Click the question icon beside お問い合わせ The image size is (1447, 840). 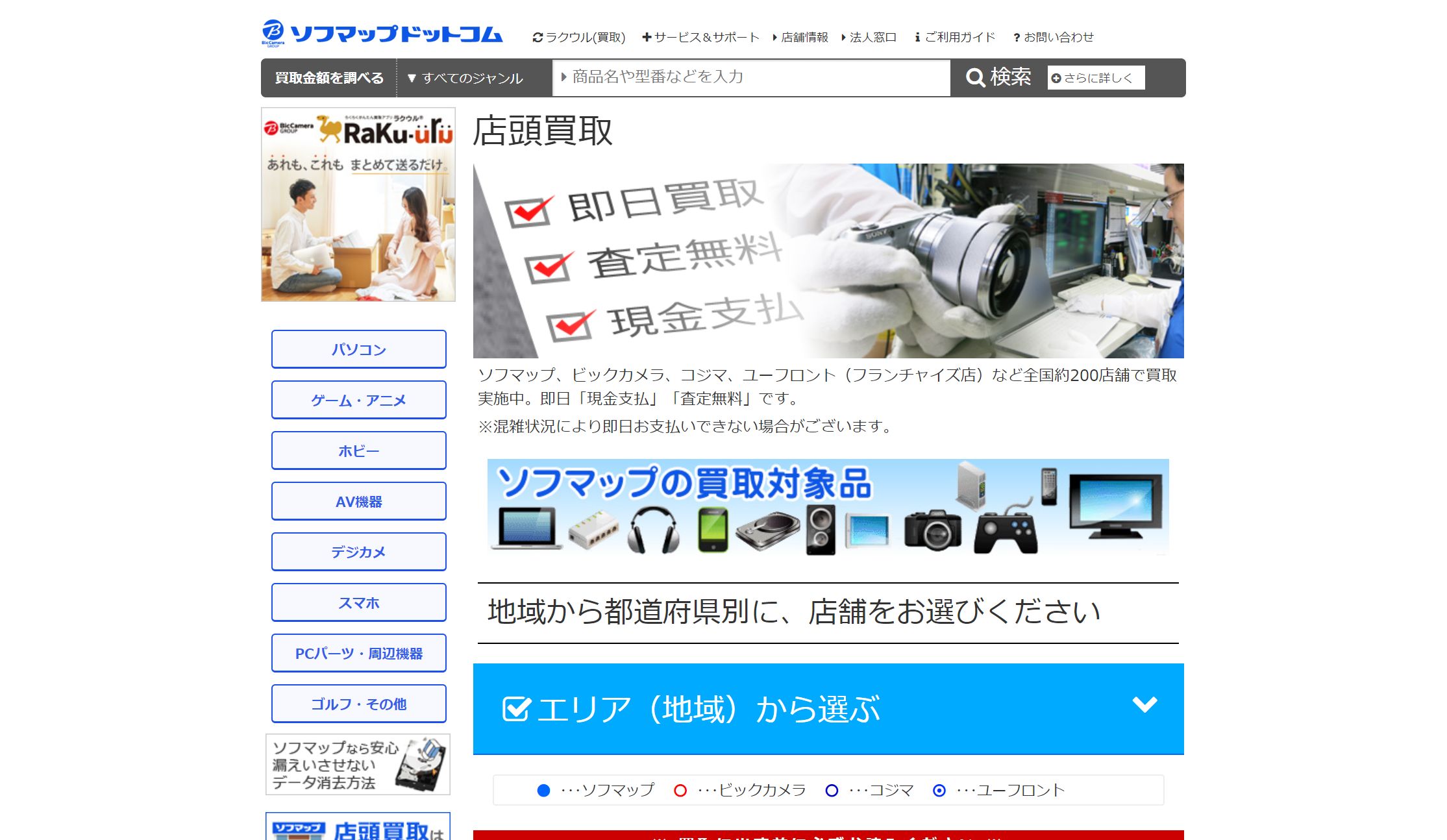[1017, 38]
